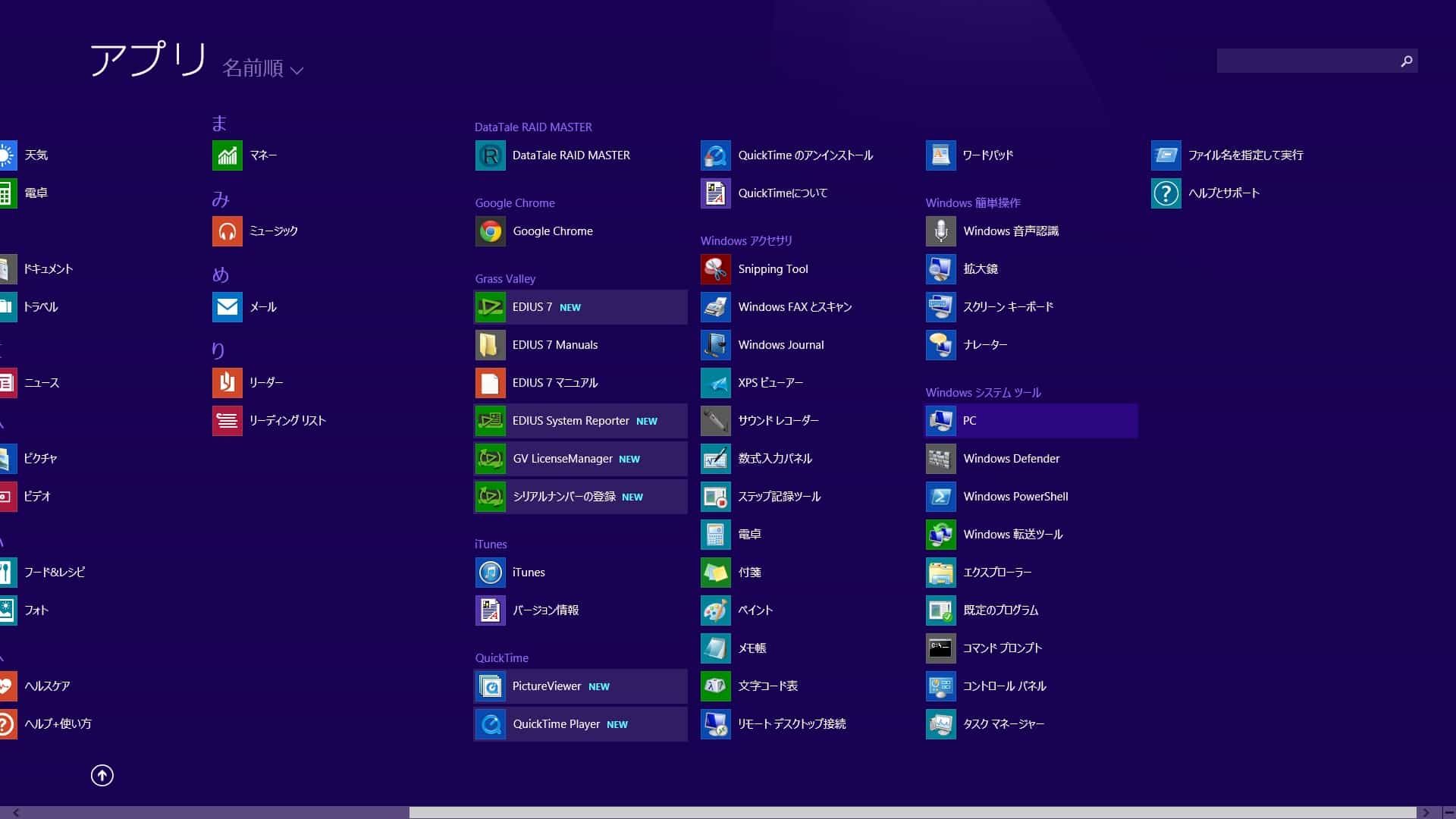Open the EDIUS 7 app icon
The width and height of the screenshot is (1456, 819).
[490, 307]
